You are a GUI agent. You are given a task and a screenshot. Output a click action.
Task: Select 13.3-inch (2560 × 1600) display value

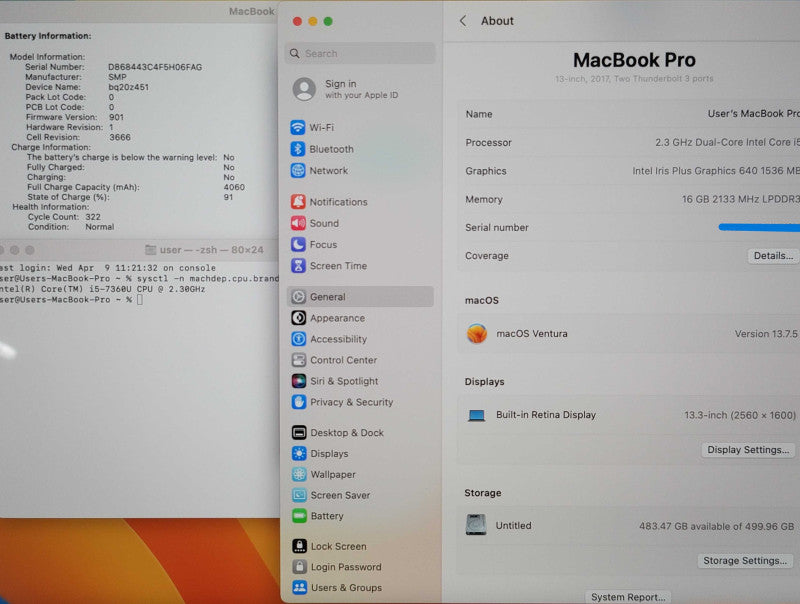click(740, 415)
